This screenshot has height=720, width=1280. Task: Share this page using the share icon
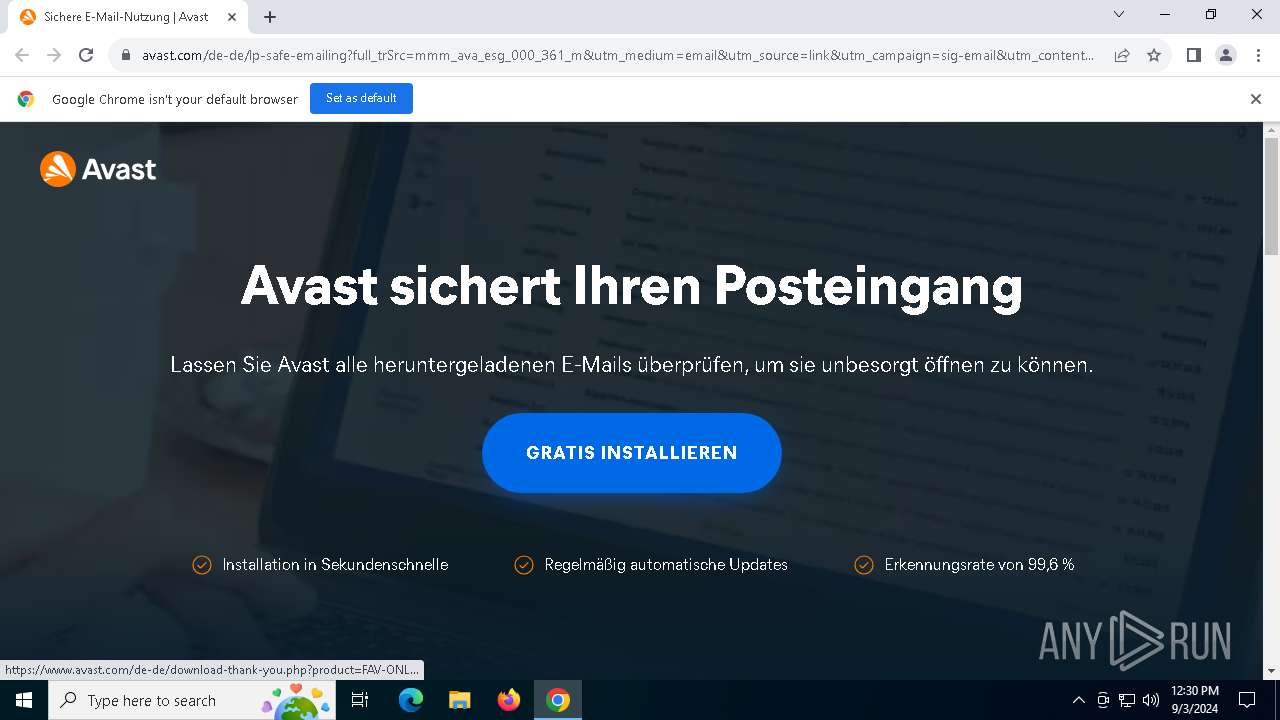click(x=1122, y=55)
